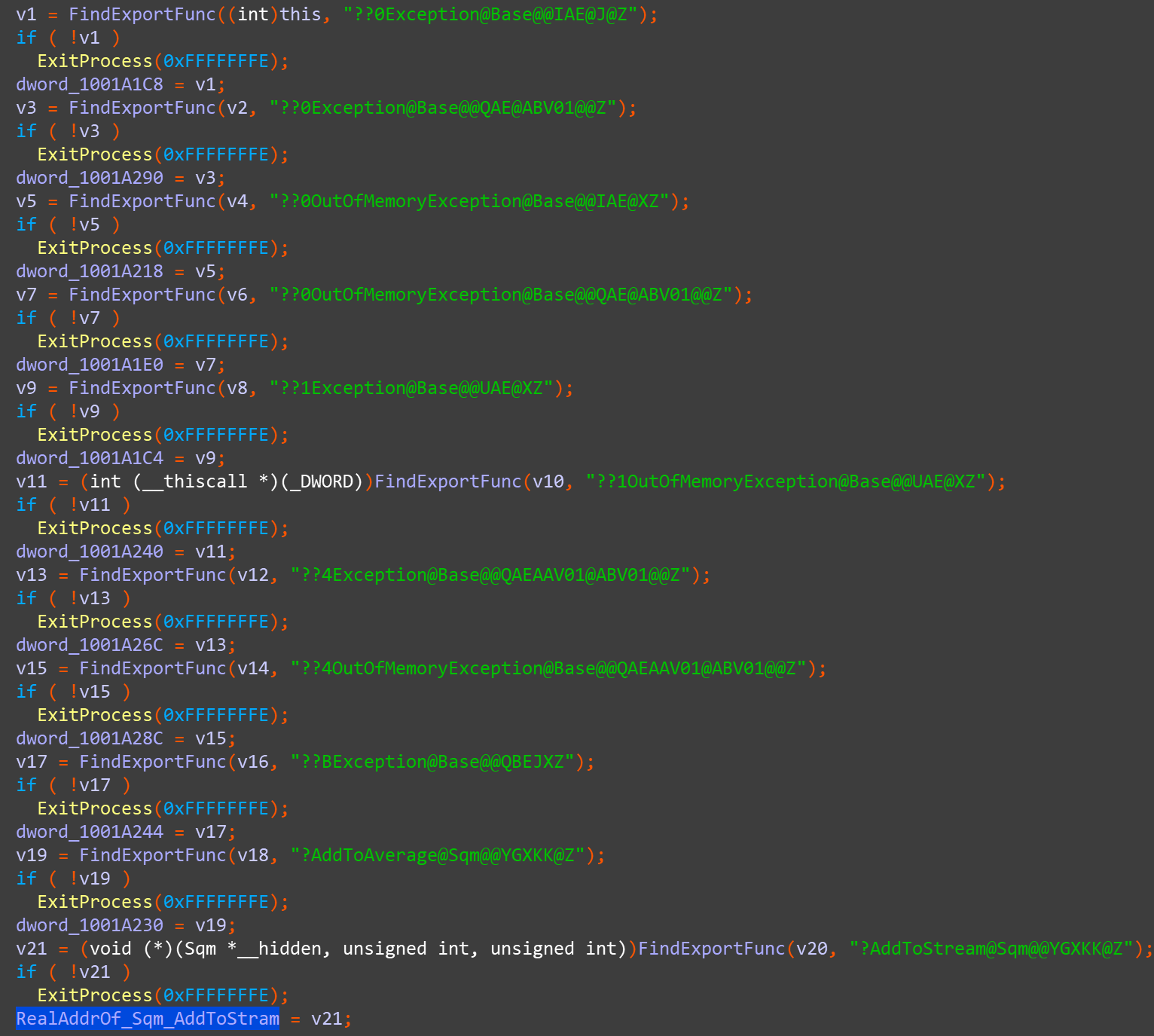Click on dword_1001A290 identifier
The width and height of the screenshot is (1154, 1036).
coord(89,178)
